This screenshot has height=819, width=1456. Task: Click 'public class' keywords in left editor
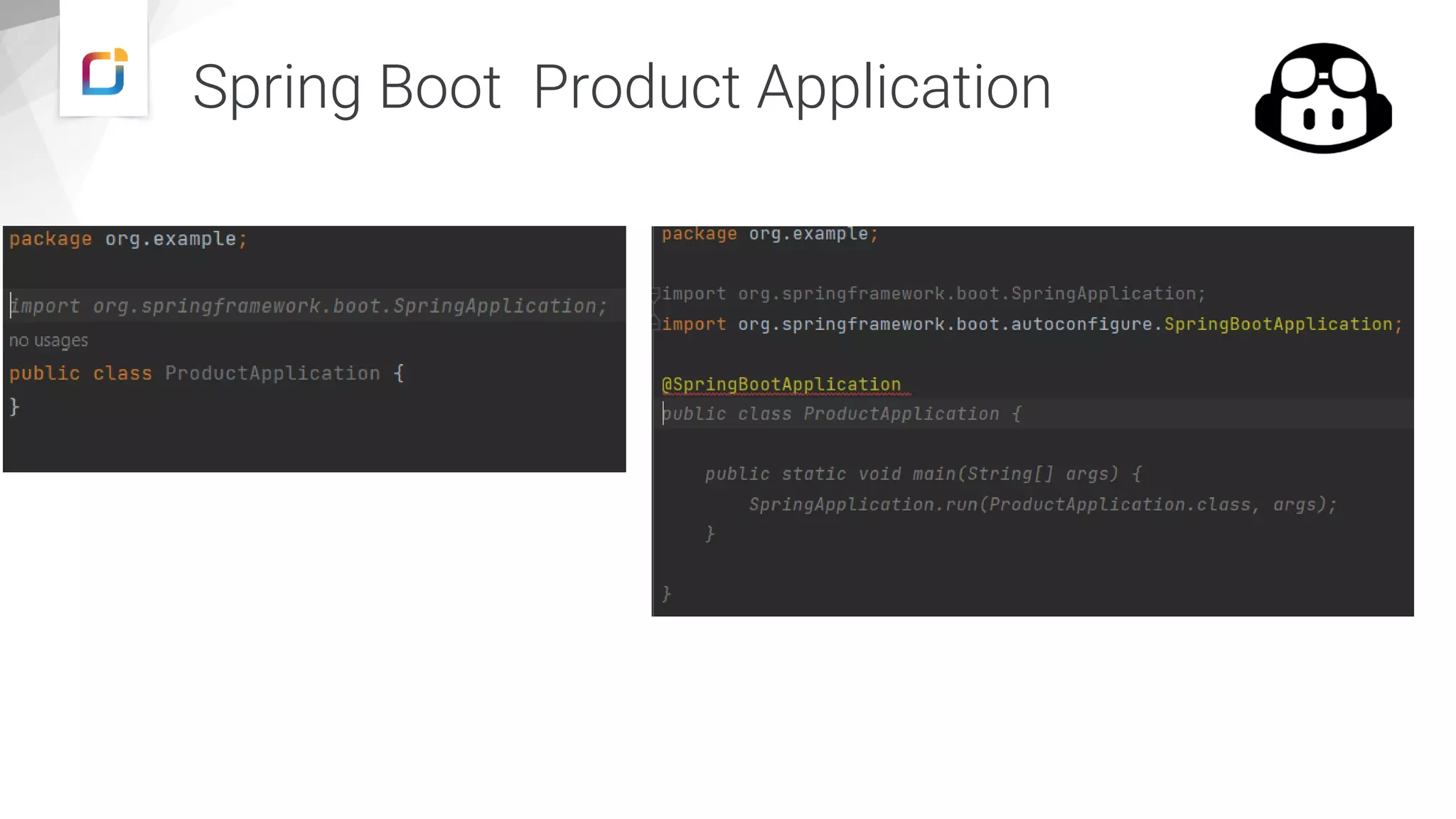pos(80,373)
